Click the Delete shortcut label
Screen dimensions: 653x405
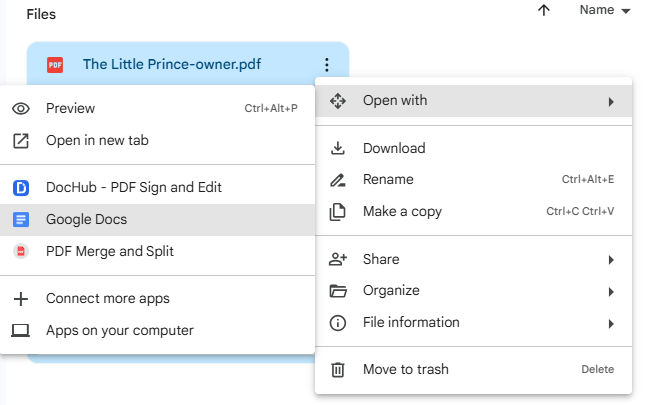point(598,369)
